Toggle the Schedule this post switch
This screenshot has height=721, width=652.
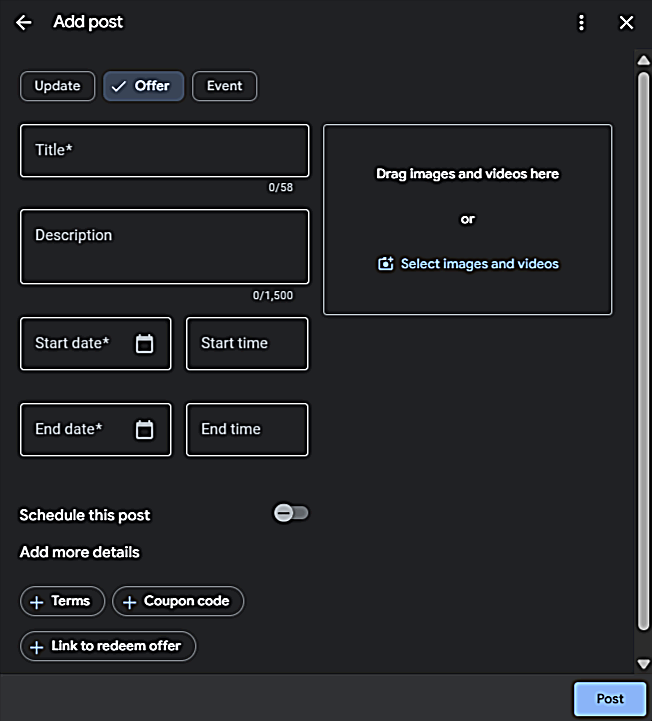291,513
